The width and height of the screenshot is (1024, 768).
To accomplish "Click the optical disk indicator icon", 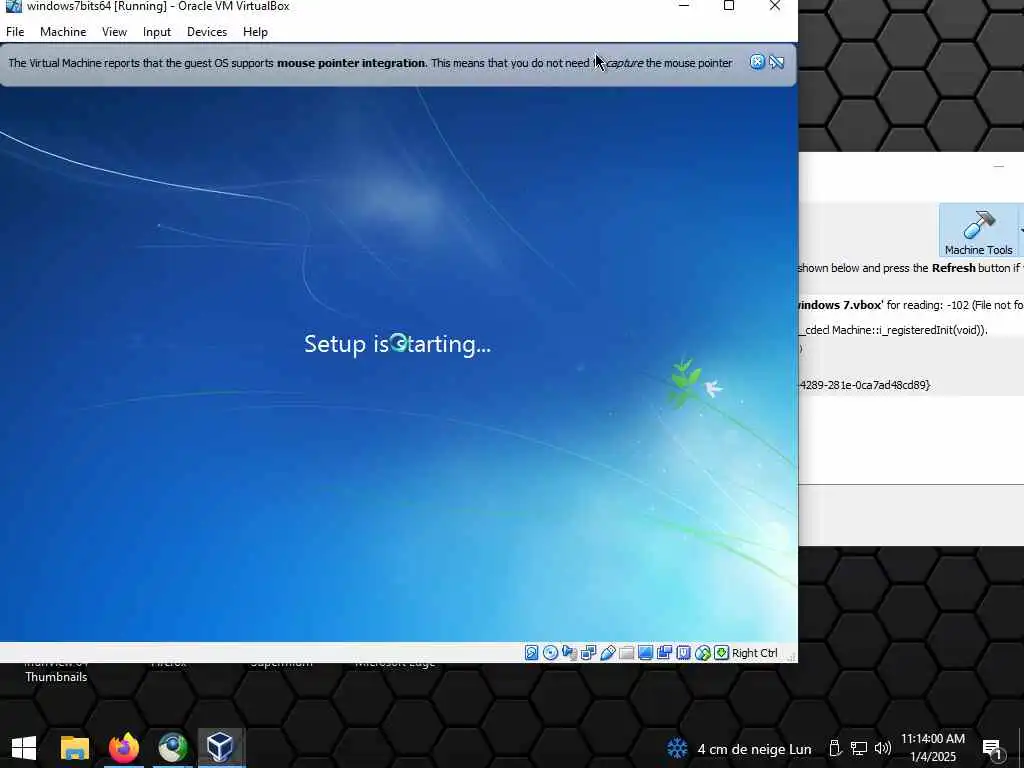I will coord(551,652).
